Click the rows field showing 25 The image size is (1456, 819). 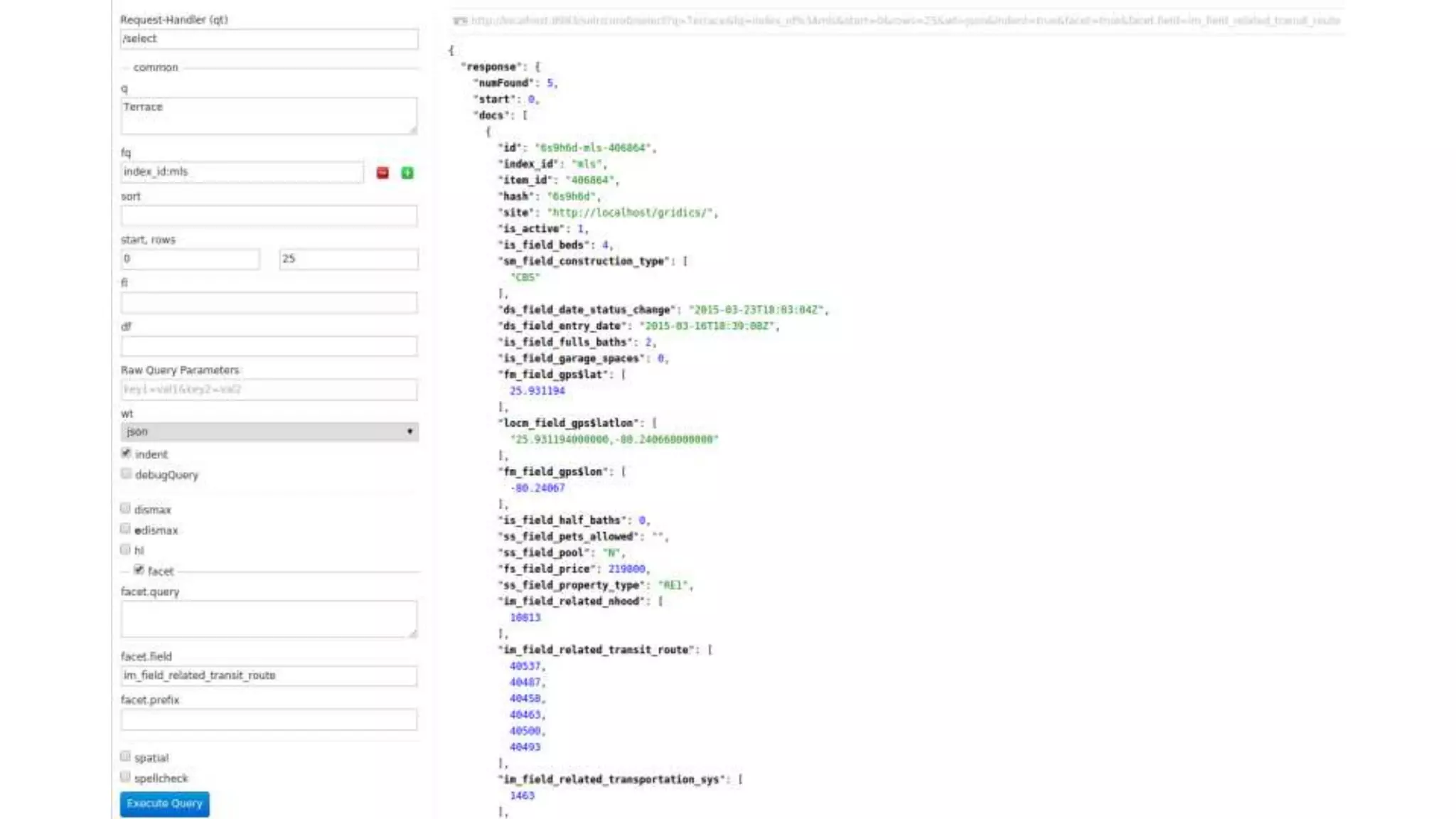point(348,259)
